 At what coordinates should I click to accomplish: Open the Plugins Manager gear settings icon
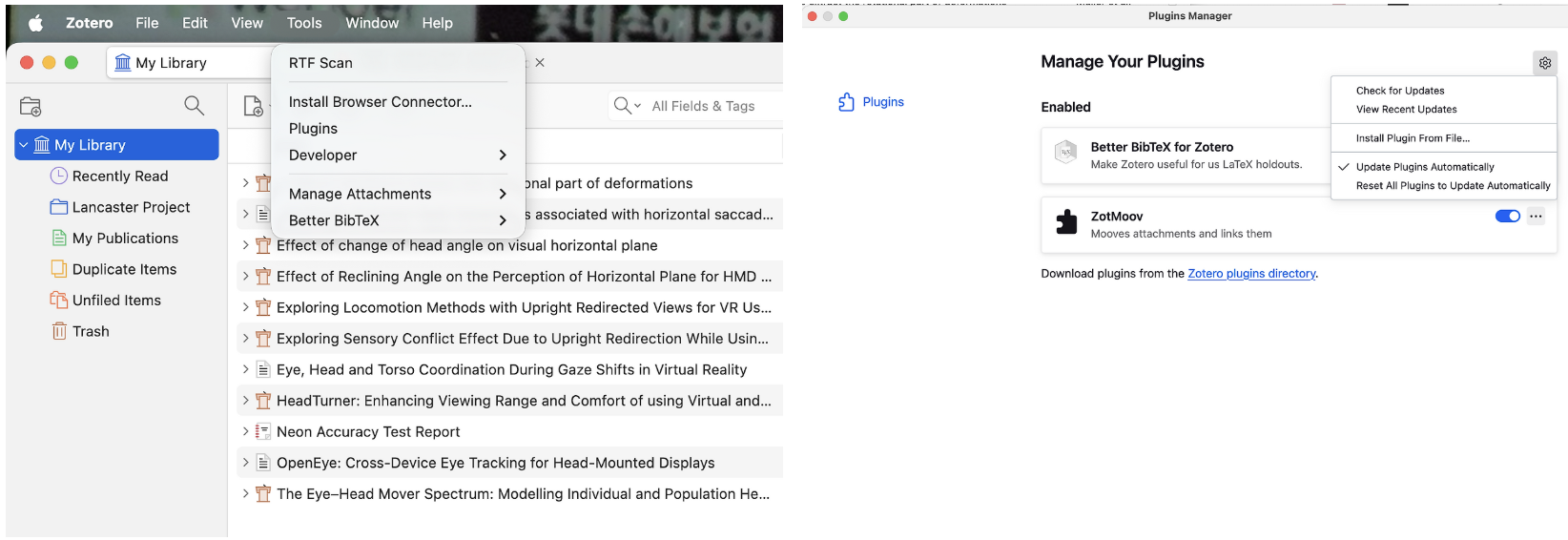click(x=1545, y=63)
